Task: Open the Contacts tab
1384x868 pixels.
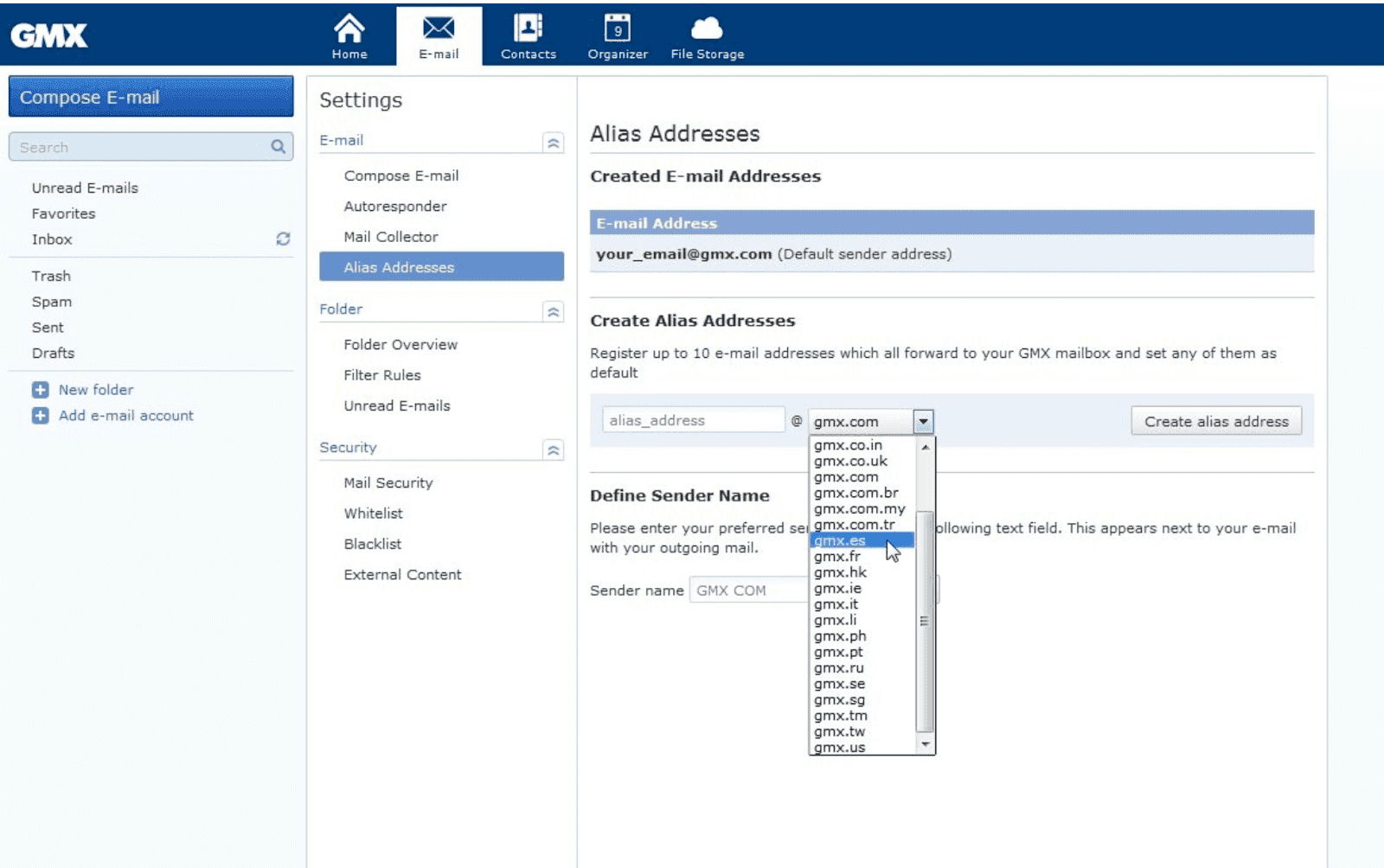Action: pos(528,36)
